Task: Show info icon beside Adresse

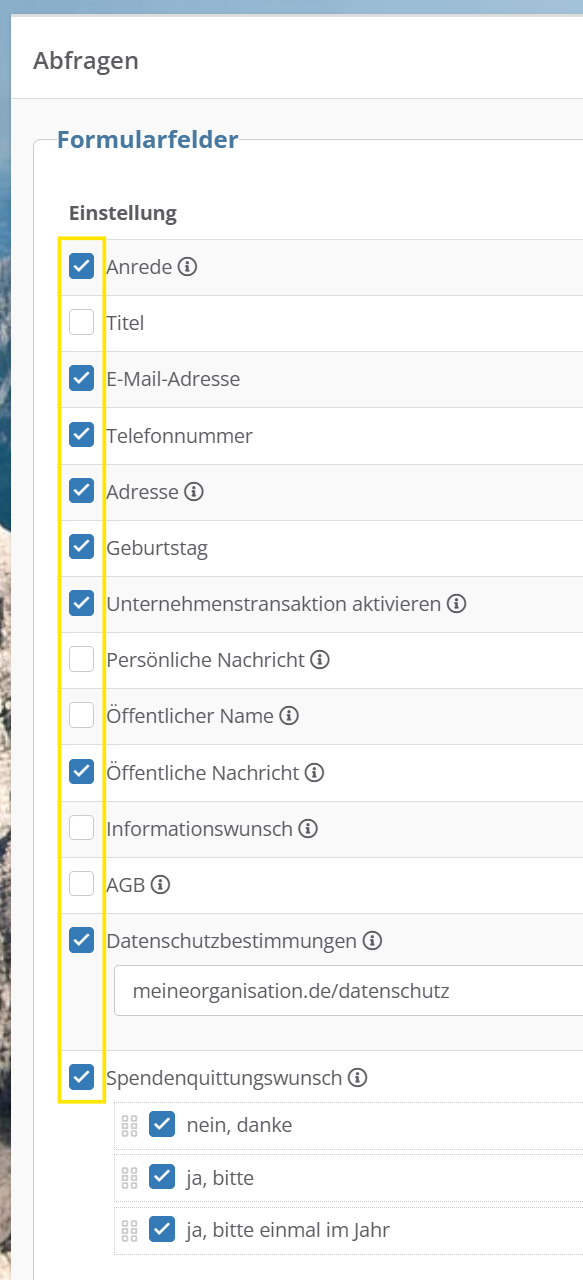Action: 194,492
